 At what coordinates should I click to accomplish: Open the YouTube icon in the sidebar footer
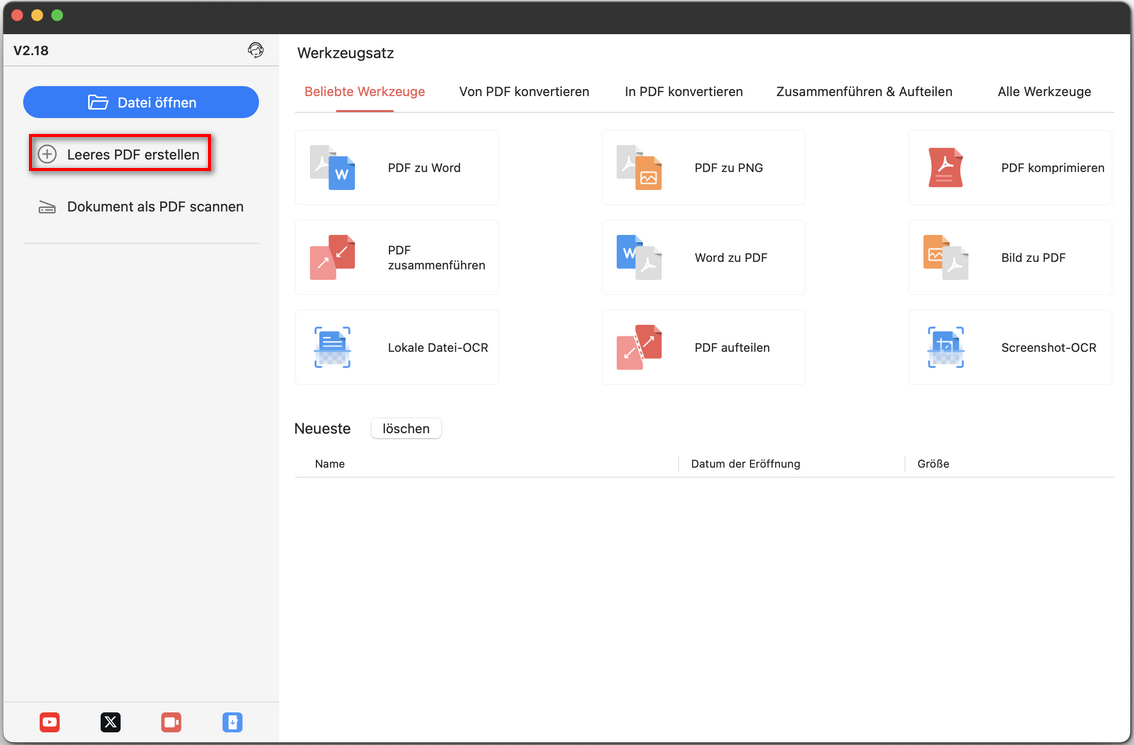(x=50, y=722)
